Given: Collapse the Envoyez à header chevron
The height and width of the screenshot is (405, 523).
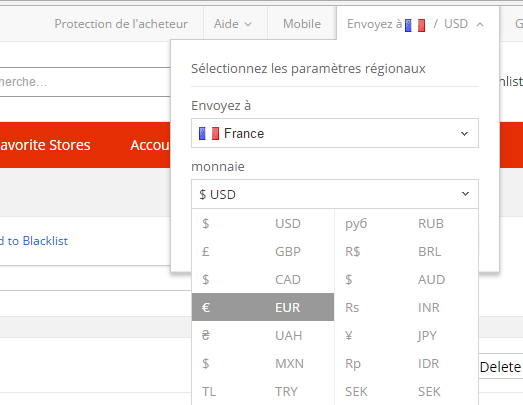Looking at the screenshot, I should pyautogui.click(x=480, y=24).
